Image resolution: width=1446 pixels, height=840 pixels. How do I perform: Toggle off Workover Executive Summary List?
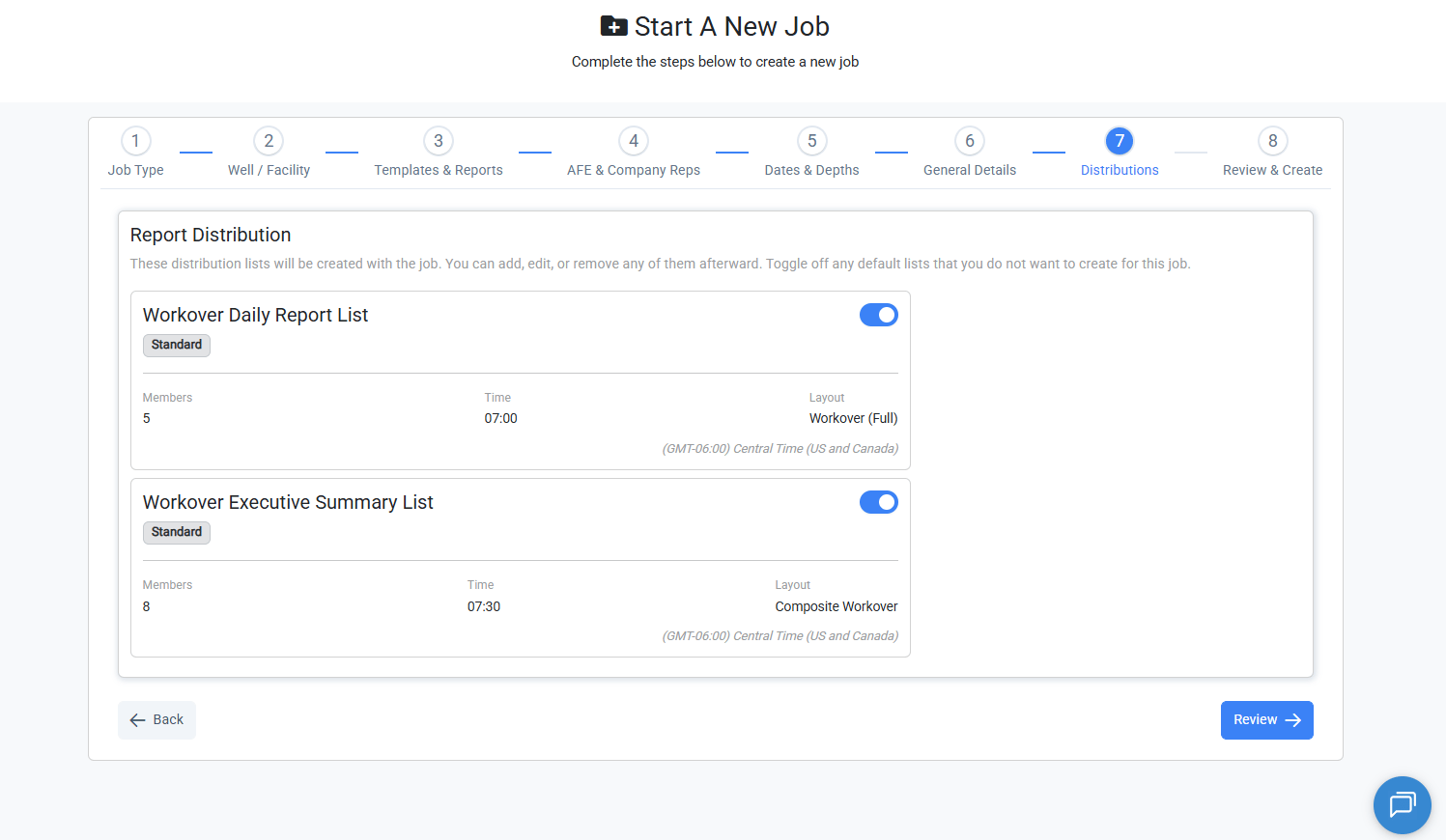[x=878, y=502]
